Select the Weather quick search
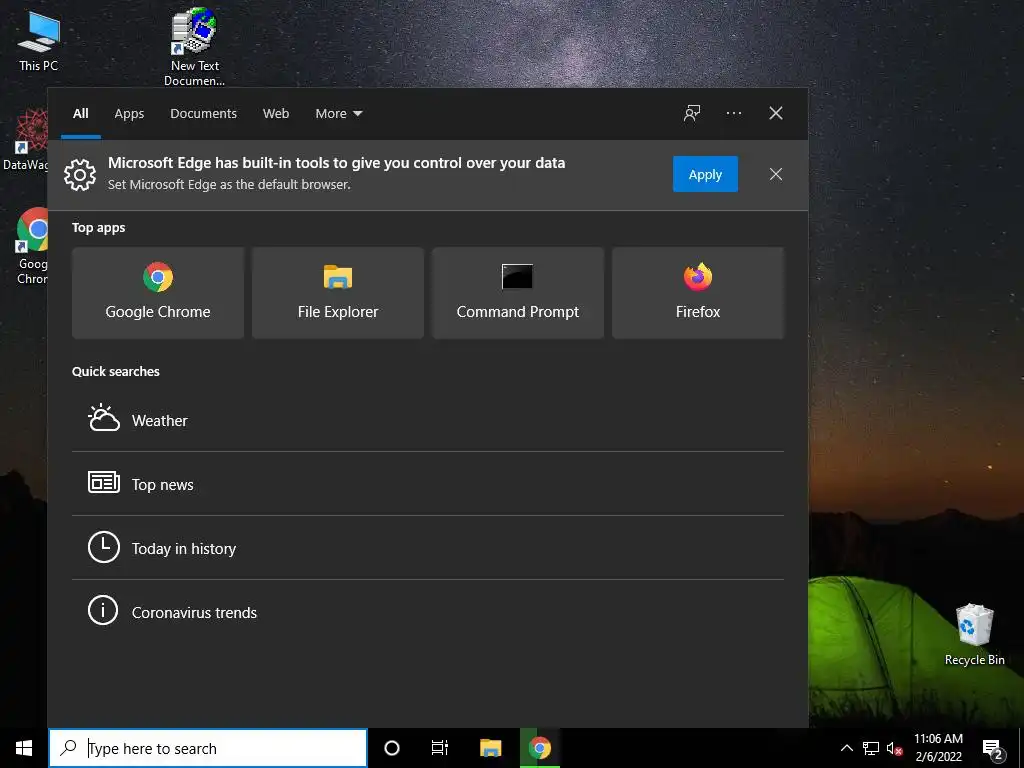 [428, 420]
